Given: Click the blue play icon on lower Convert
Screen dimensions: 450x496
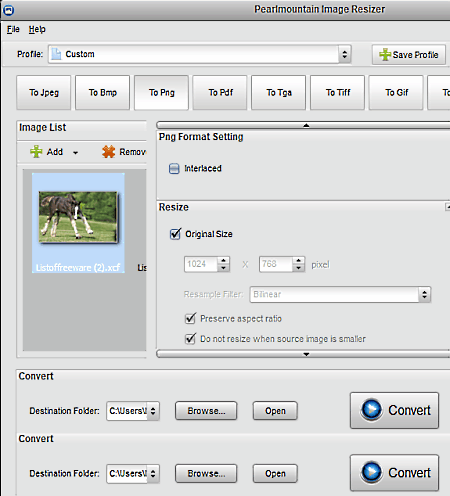Looking at the screenshot, I should [x=371, y=472].
